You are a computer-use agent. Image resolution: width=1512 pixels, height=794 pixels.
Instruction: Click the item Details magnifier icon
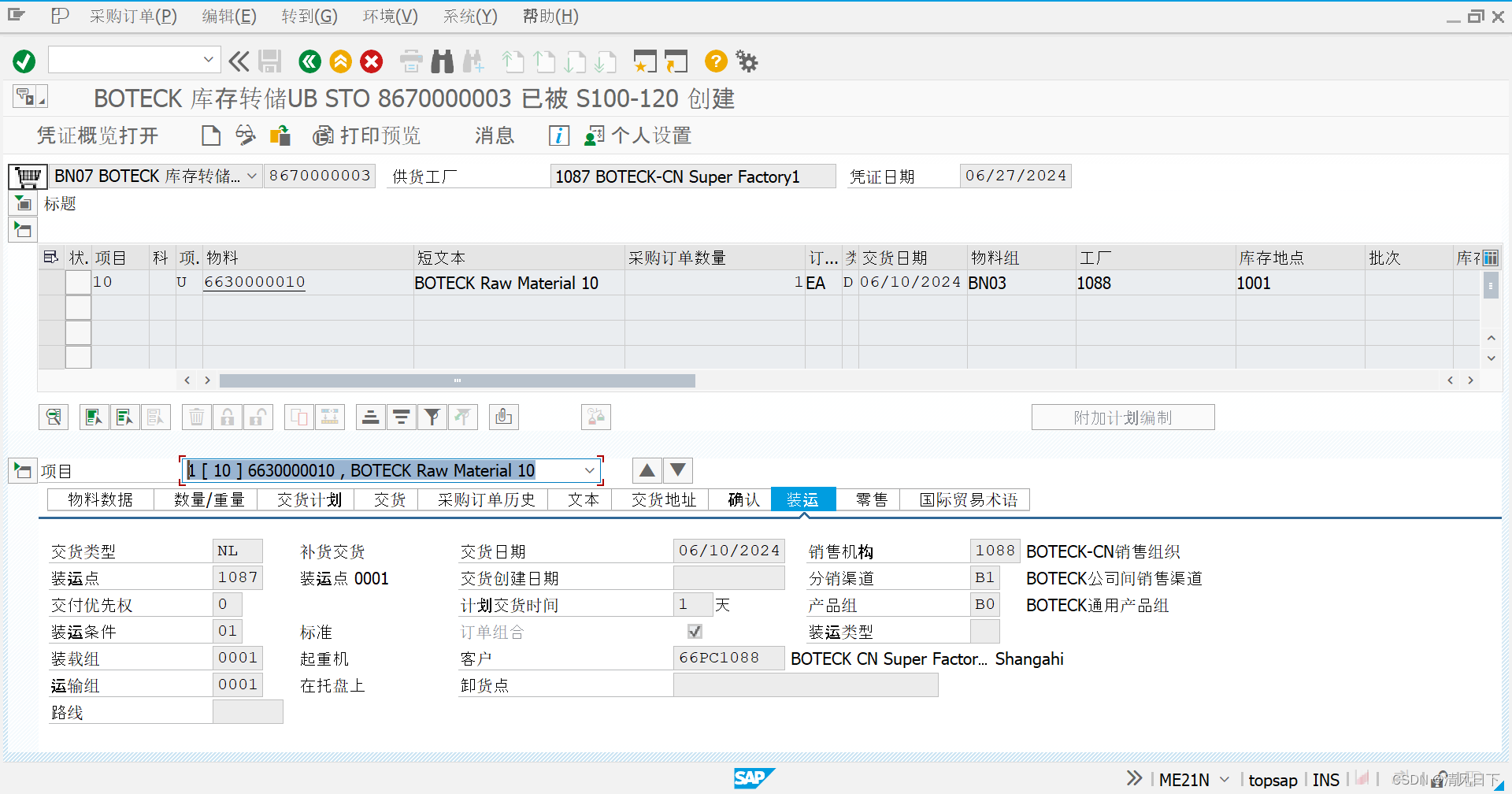(54, 417)
